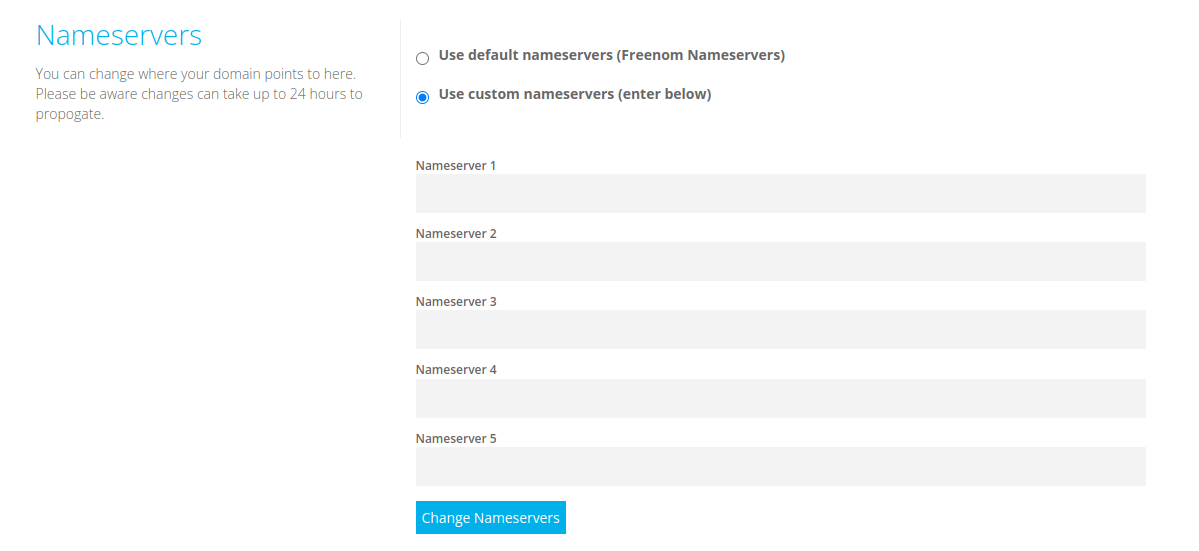The width and height of the screenshot is (1199, 551).
Task: Select the default nameservers radio button
Action: [x=422, y=59]
